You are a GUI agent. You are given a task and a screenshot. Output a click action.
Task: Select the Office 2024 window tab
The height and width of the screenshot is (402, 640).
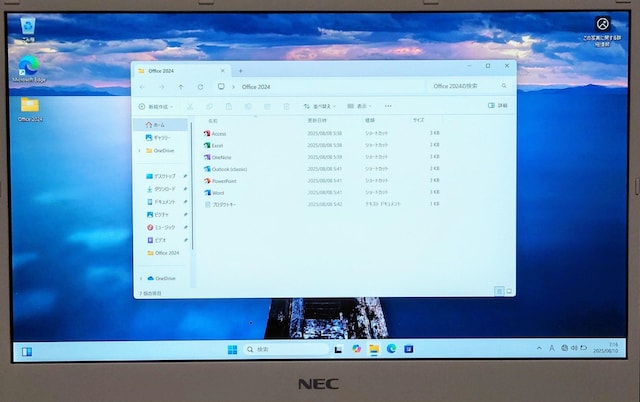pyautogui.click(x=182, y=71)
